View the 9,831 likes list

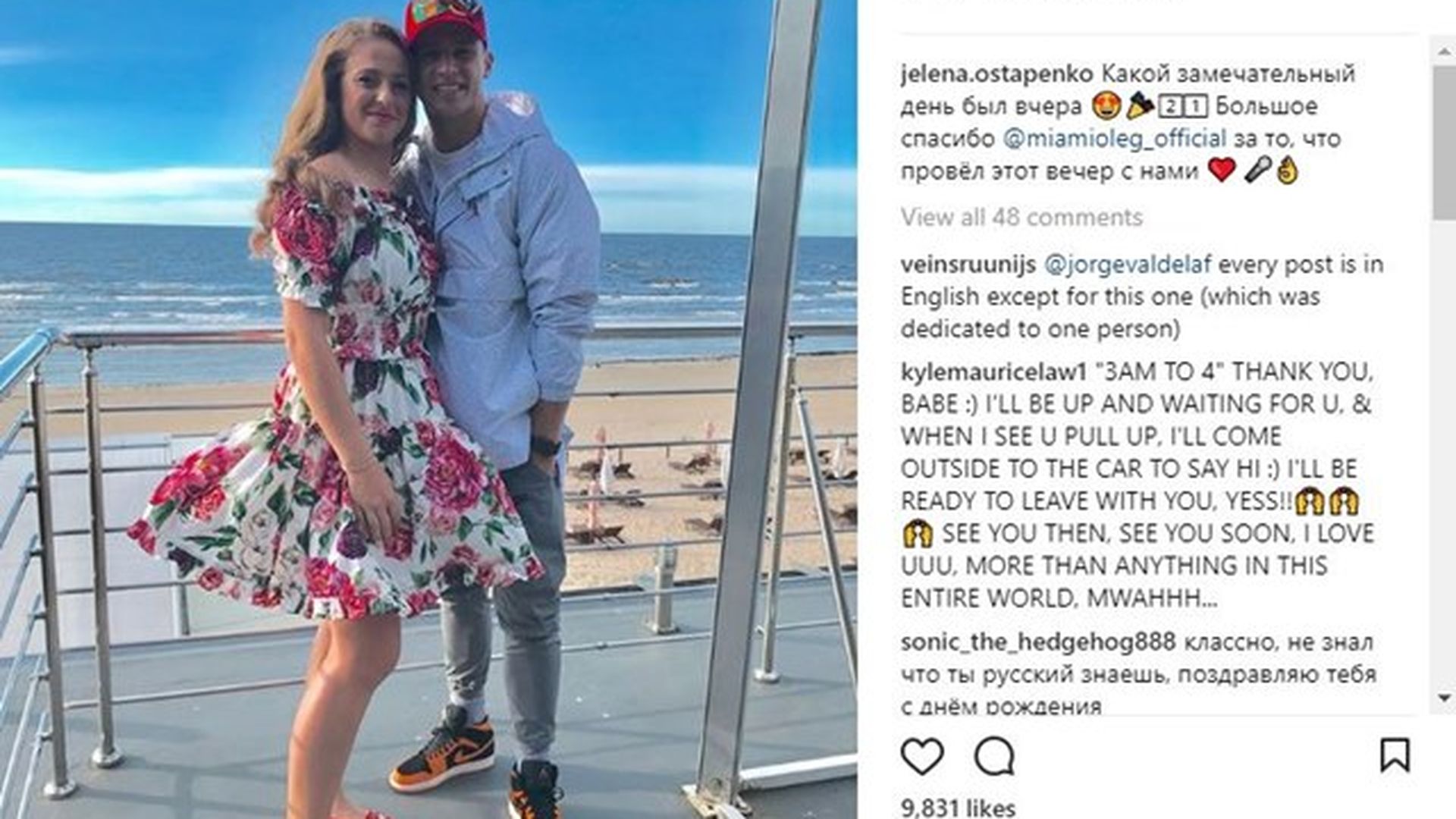pyautogui.click(x=958, y=808)
